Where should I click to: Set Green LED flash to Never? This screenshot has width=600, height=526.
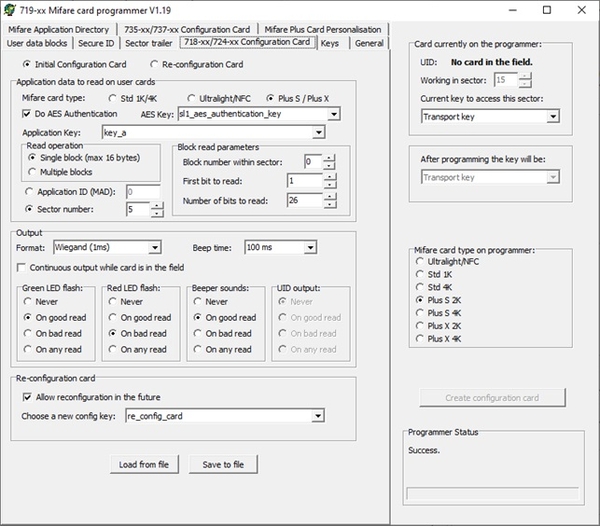pos(41,302)
